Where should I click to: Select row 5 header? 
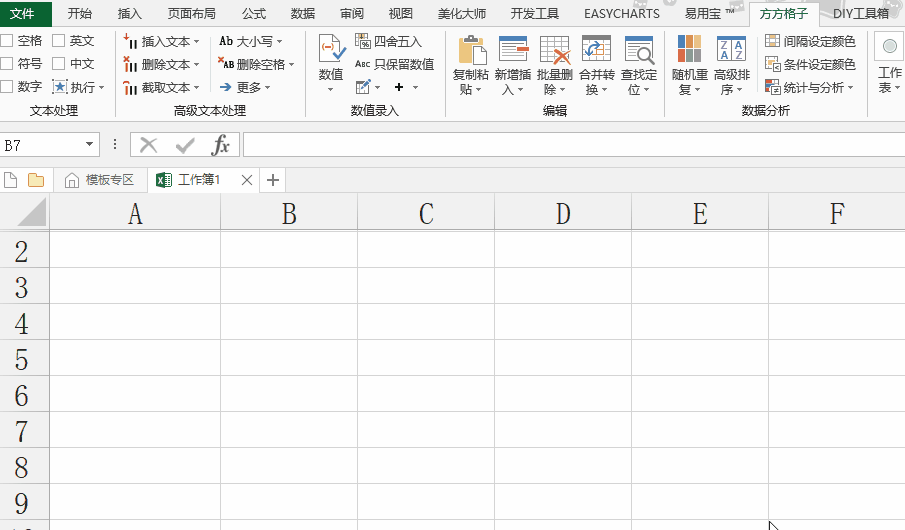coord(24,359)
